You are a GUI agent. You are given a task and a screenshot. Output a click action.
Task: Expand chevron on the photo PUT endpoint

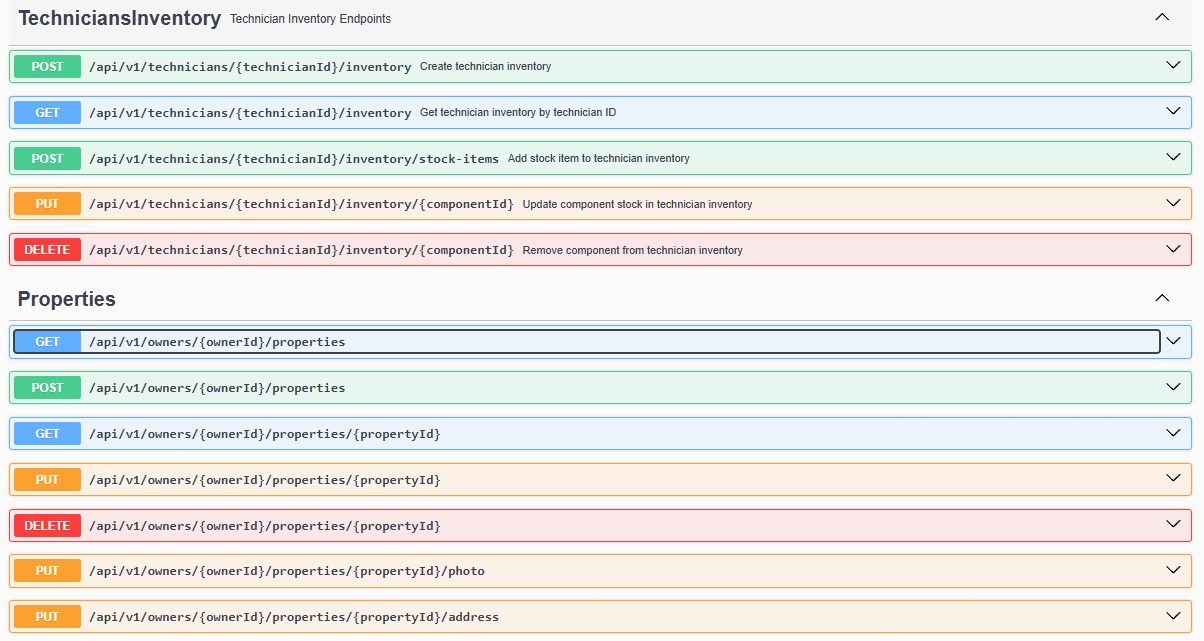coord(1174,570)
